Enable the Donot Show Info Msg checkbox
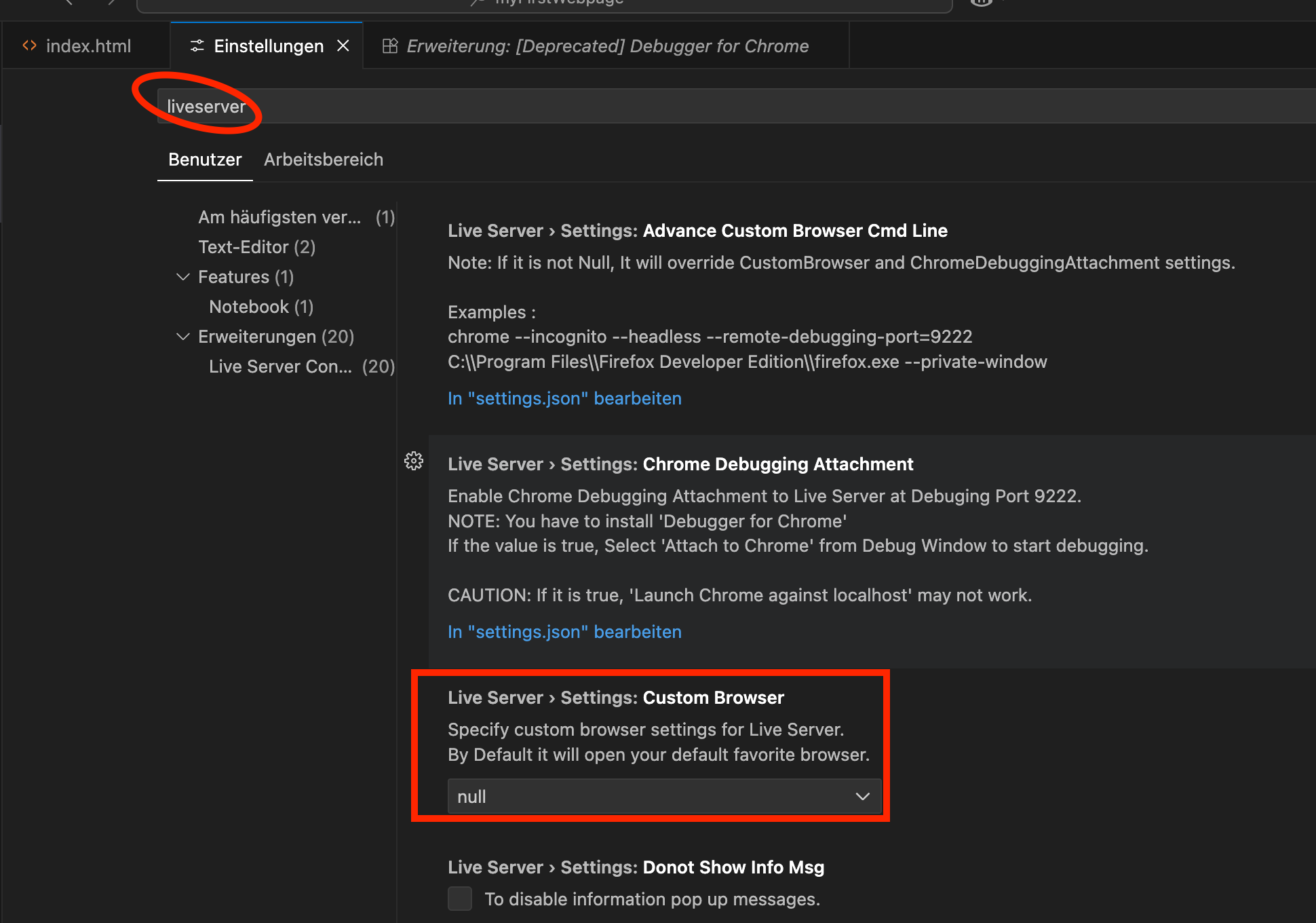Image resolution: width=1316 pixels, height=923 pixels. pos(459,898)
